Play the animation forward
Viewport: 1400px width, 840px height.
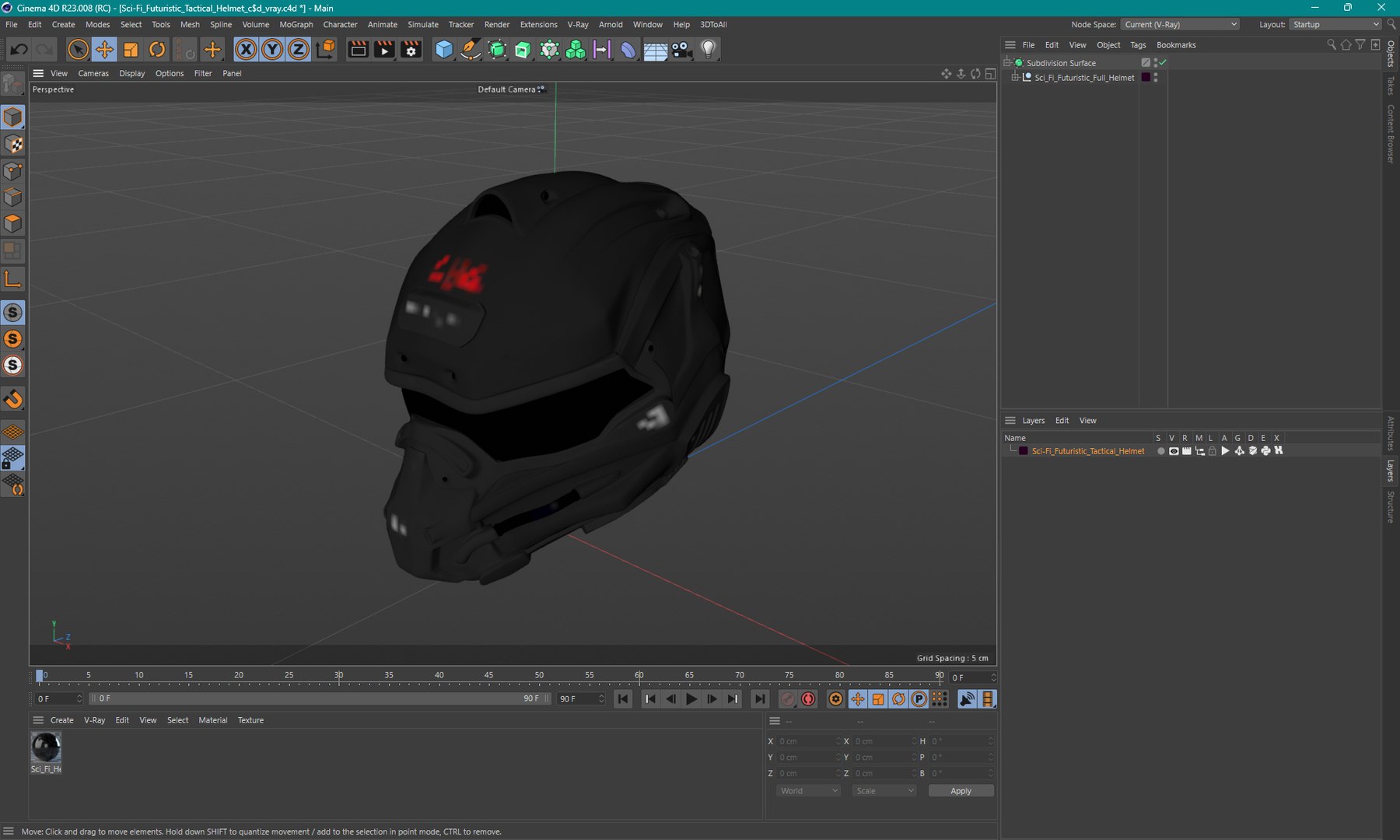(x=691, y=699)
